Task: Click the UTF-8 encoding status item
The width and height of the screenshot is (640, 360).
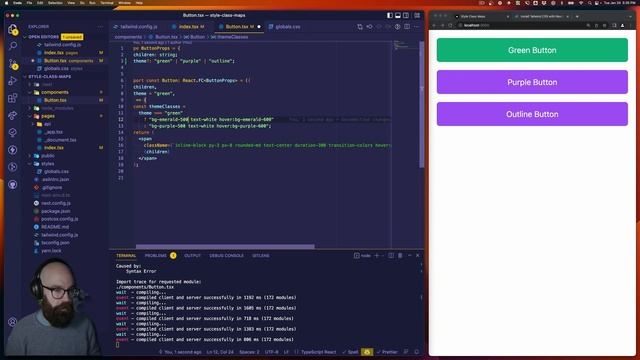Action: [271, 352]
